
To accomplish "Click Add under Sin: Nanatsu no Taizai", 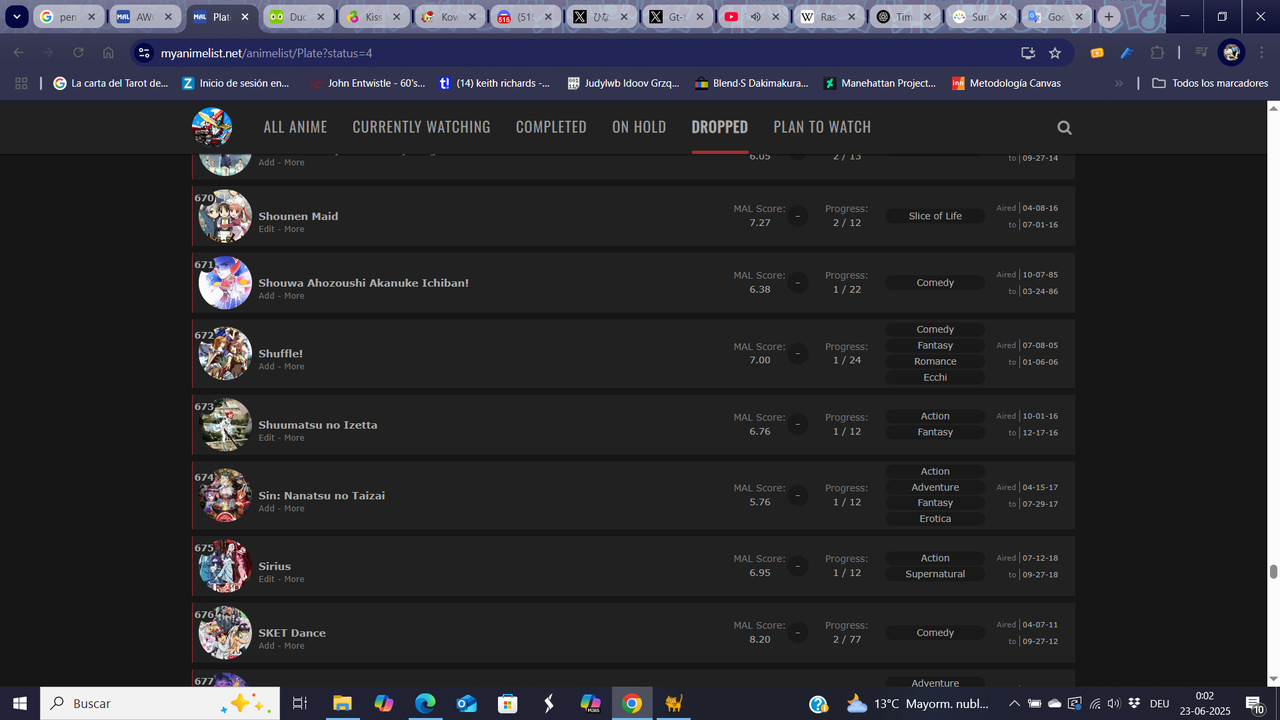I will pos(266,509).
